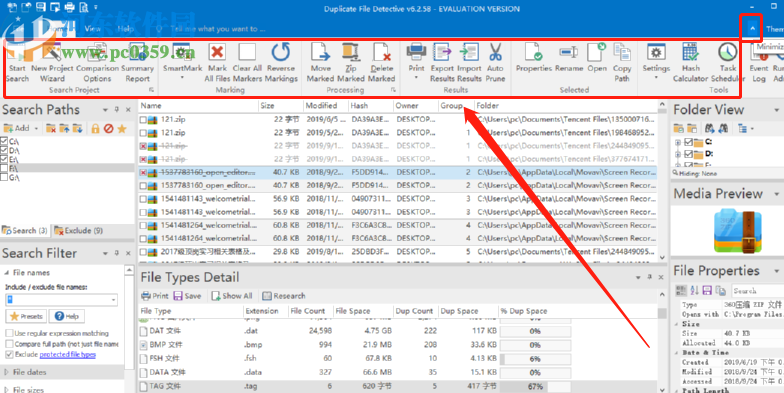Uncheck the C:\ search path

click(x=4, y=142)
